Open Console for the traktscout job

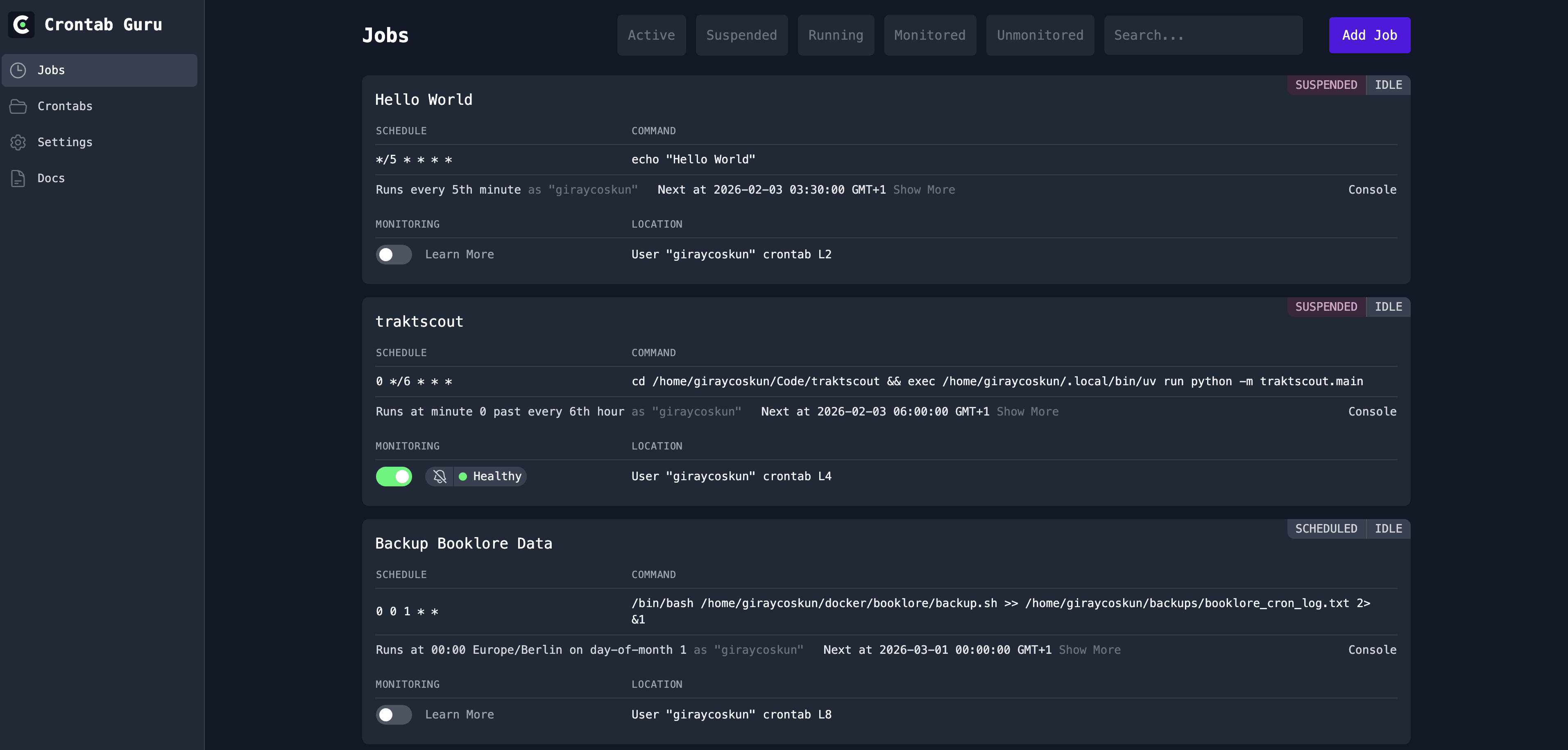click(x=1372, y=411)
